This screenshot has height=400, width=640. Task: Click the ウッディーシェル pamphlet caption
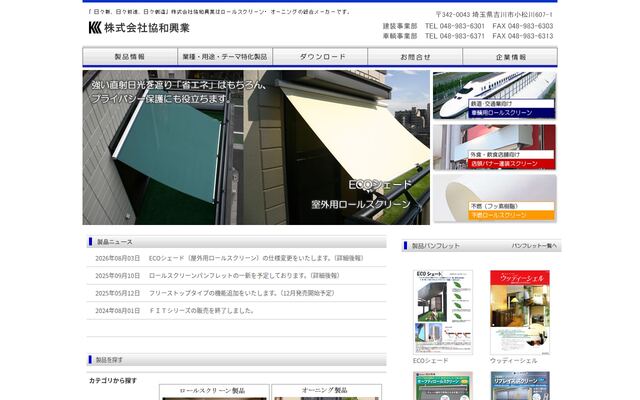(513, 361)
